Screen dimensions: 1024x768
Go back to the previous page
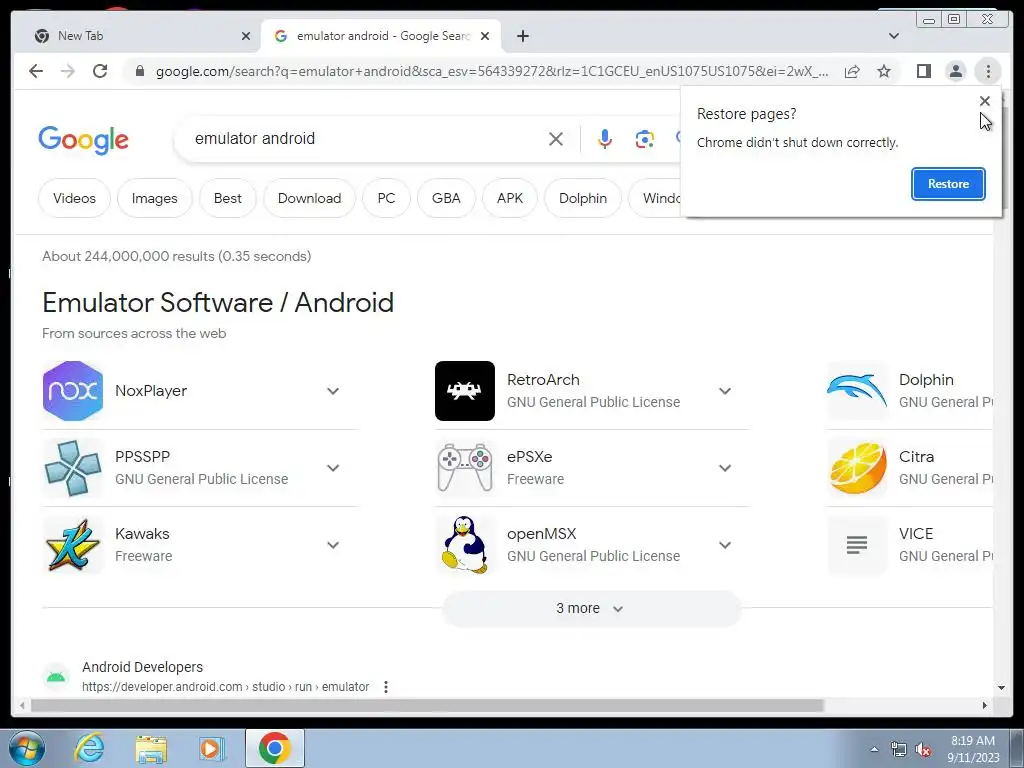click(x=36, y=71)
